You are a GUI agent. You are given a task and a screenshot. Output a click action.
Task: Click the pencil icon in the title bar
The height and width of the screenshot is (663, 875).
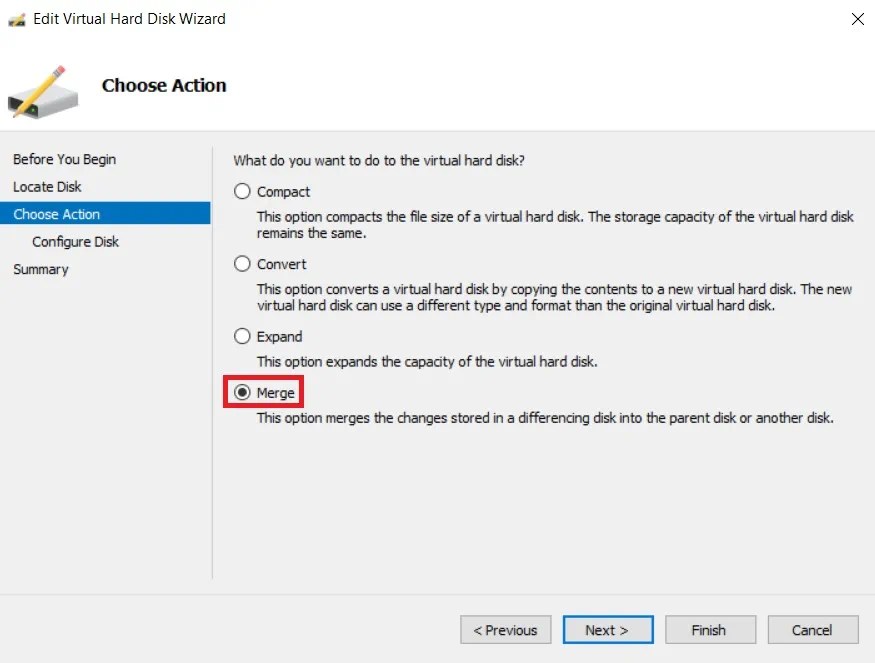[x=16, y=18]
